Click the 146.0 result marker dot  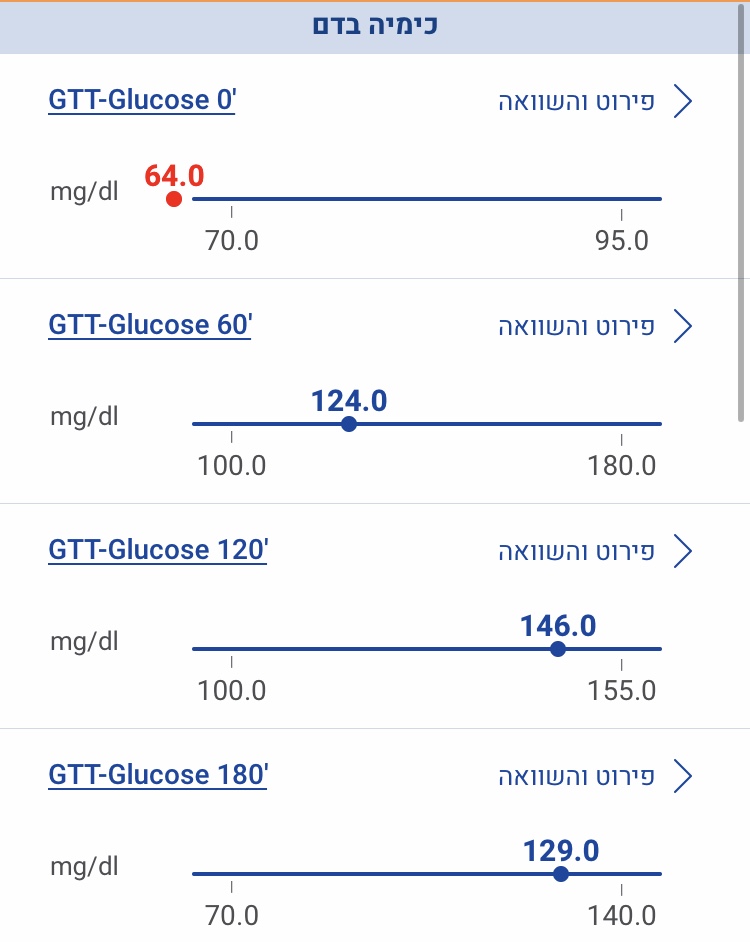[x=558, y=649]
